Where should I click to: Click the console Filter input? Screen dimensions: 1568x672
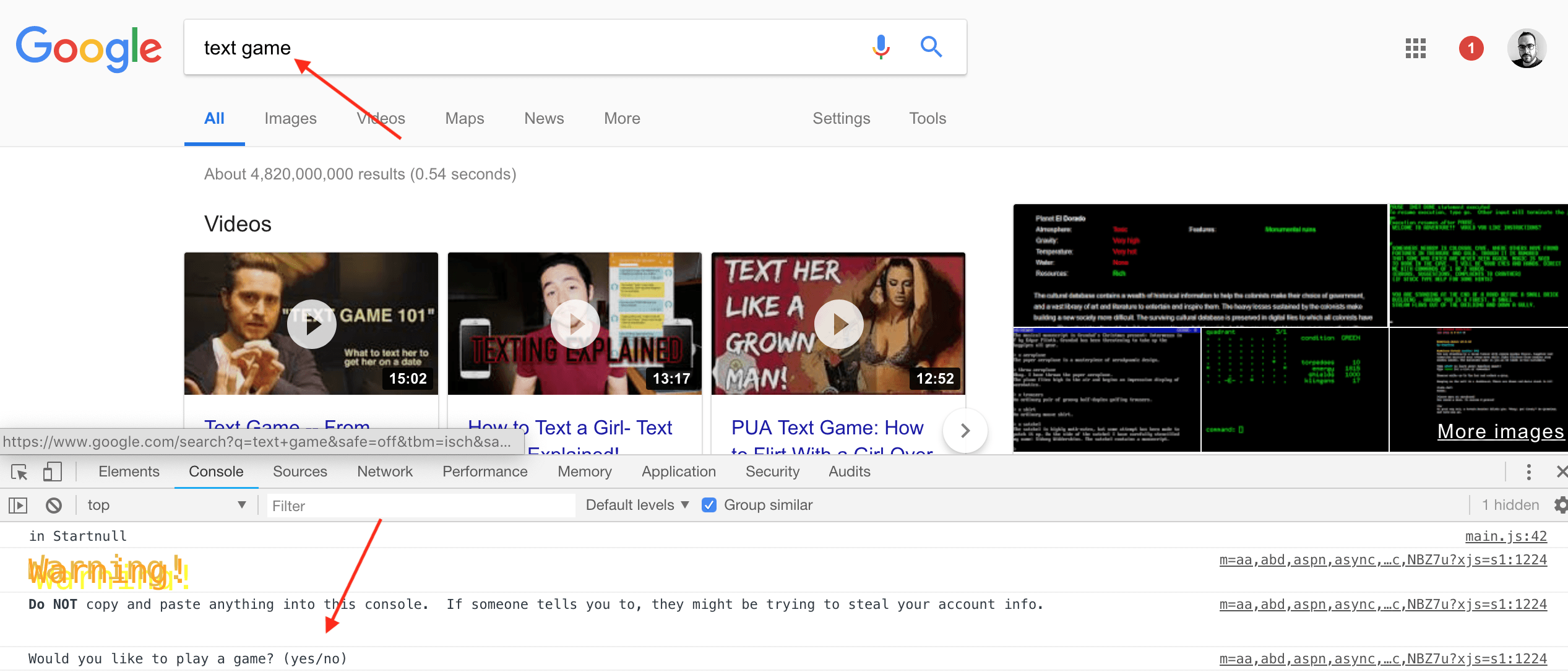421,506
